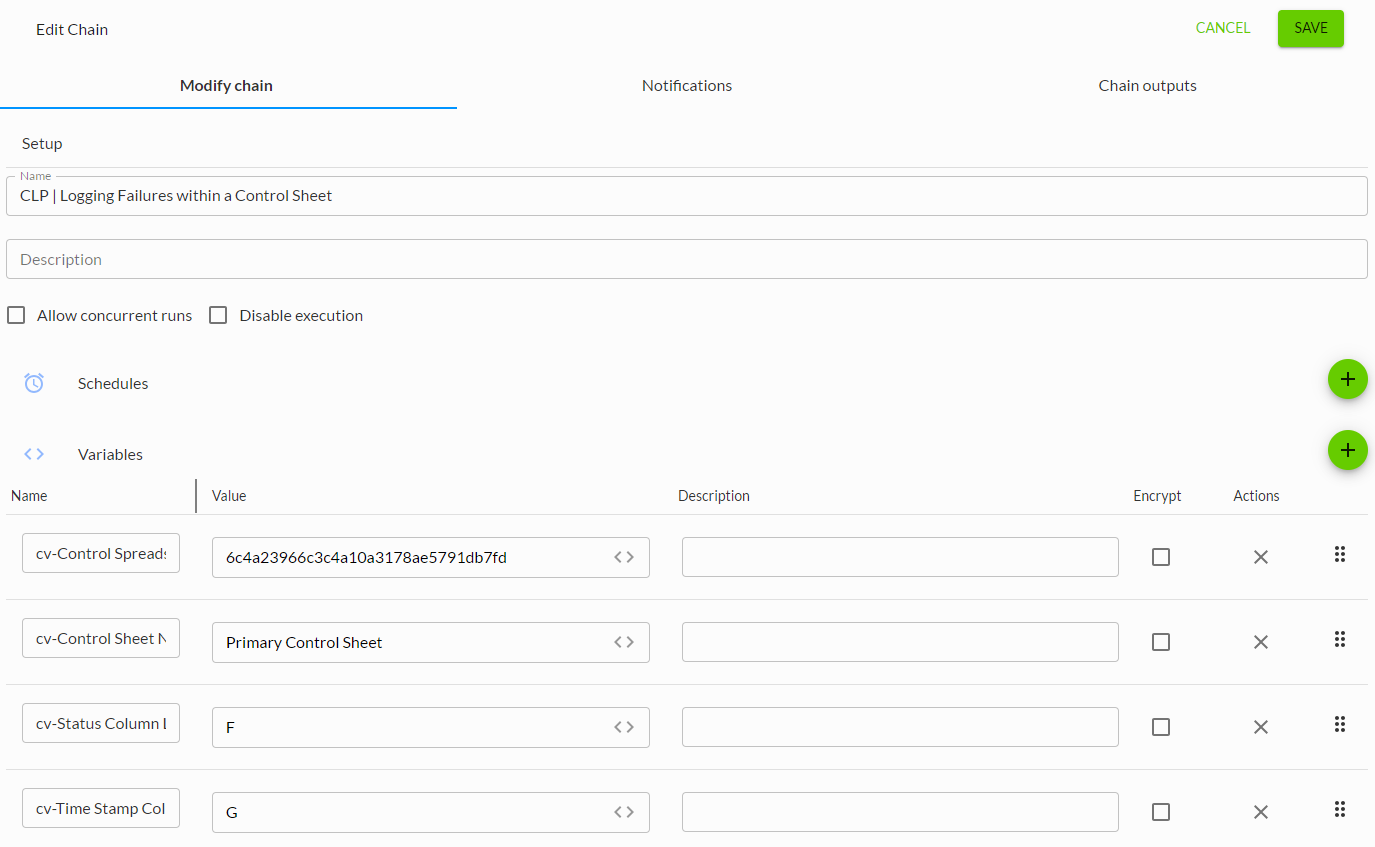Enable Allow concurrent runs checkbox
Screen dimensions: 1375x847
[x=16, y=315]
